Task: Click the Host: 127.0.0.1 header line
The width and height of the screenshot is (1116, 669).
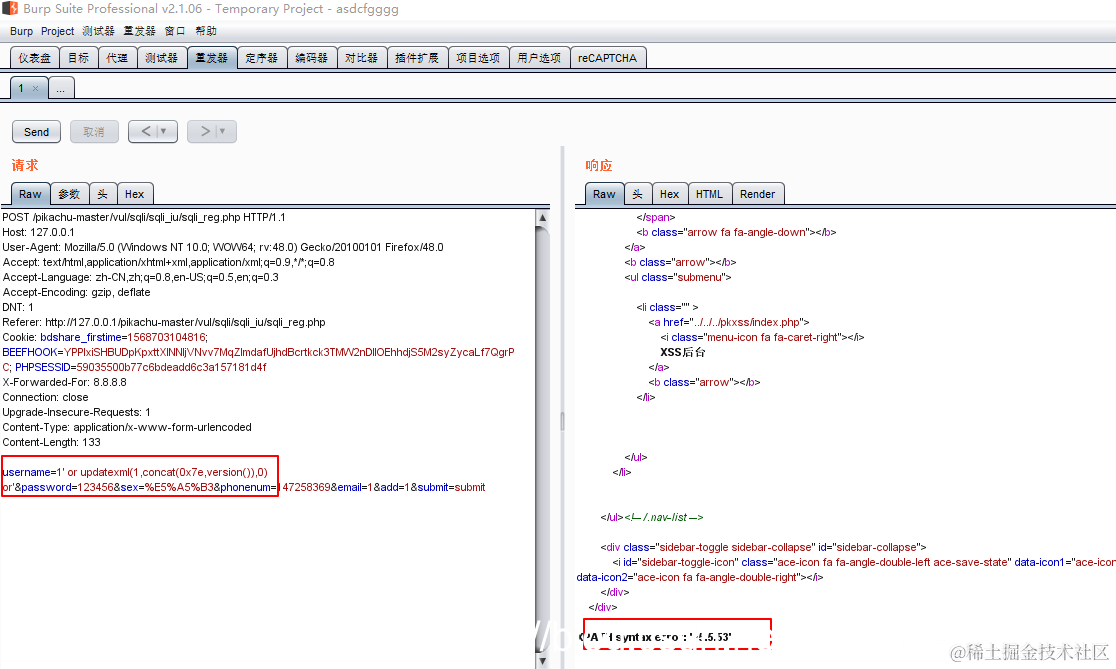Action: [x=38, y=232]
